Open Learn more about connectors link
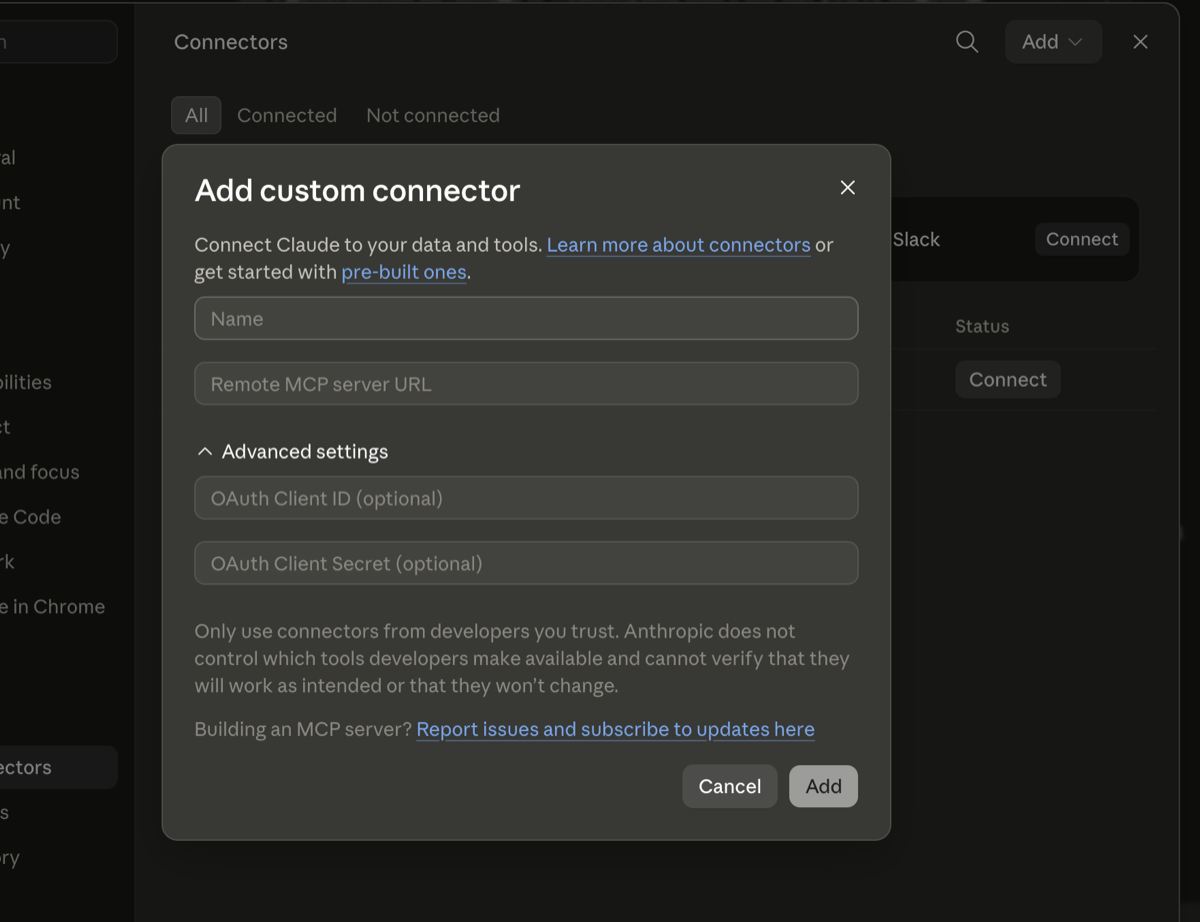Image resolution: width=1200 pixels, height=922 pixels. pyautogui.click(x=678, y=245)
